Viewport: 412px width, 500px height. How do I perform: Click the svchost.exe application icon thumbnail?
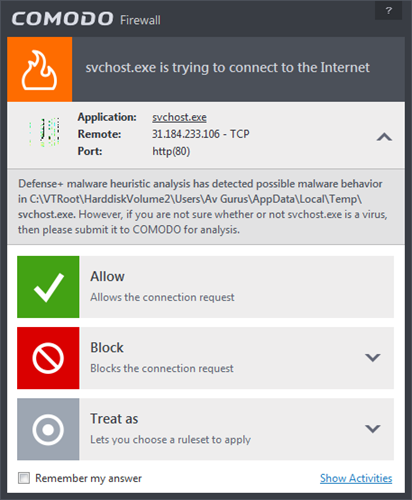tap(45, 132)
